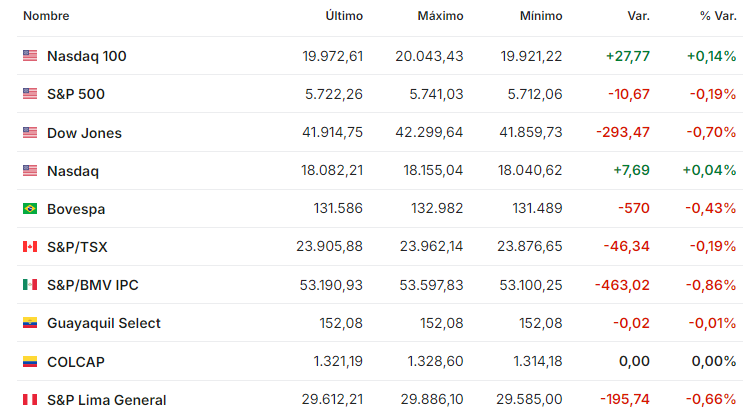743x418 pixels.
Task: Sort table by the Último column
Action: [344, 16]
